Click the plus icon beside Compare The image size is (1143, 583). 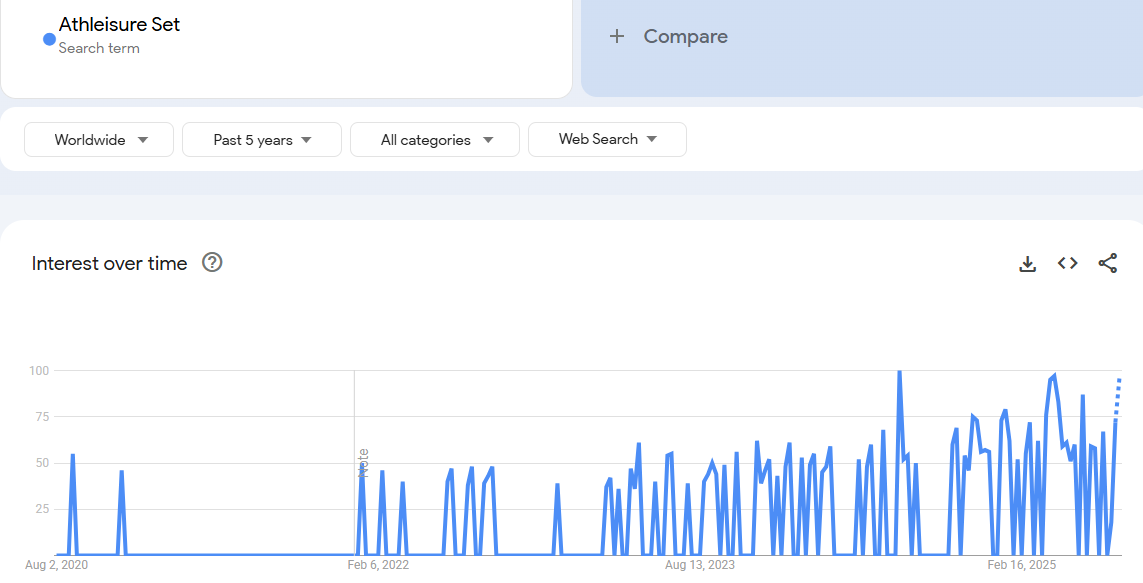(x=617, y=37)
